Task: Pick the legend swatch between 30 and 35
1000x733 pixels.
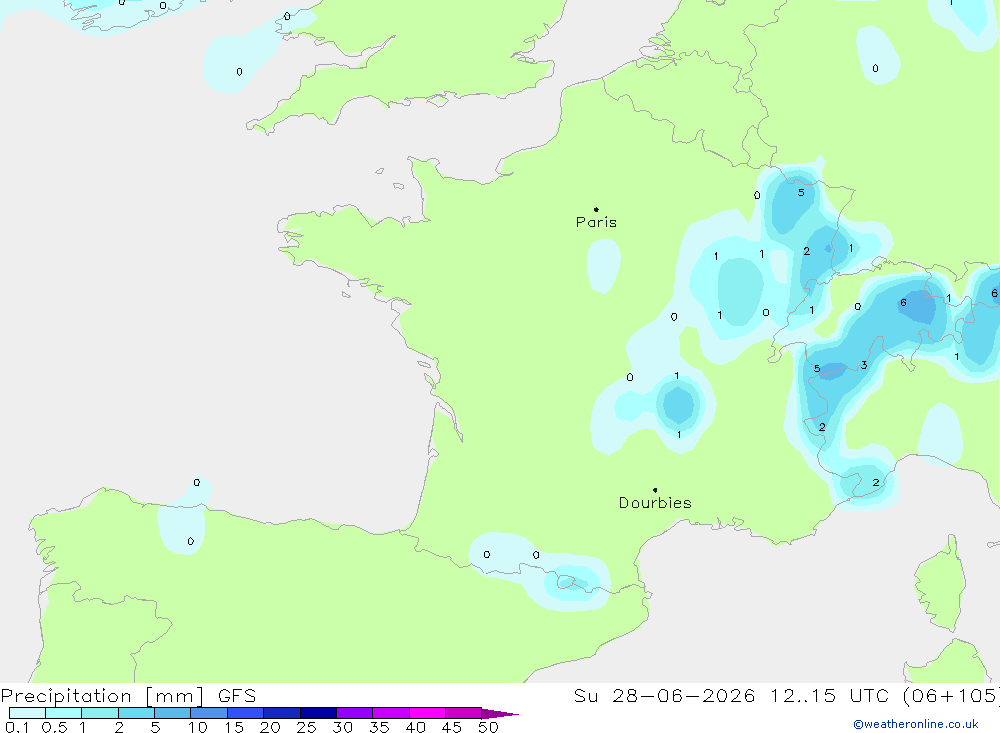Action: [355, 713]
